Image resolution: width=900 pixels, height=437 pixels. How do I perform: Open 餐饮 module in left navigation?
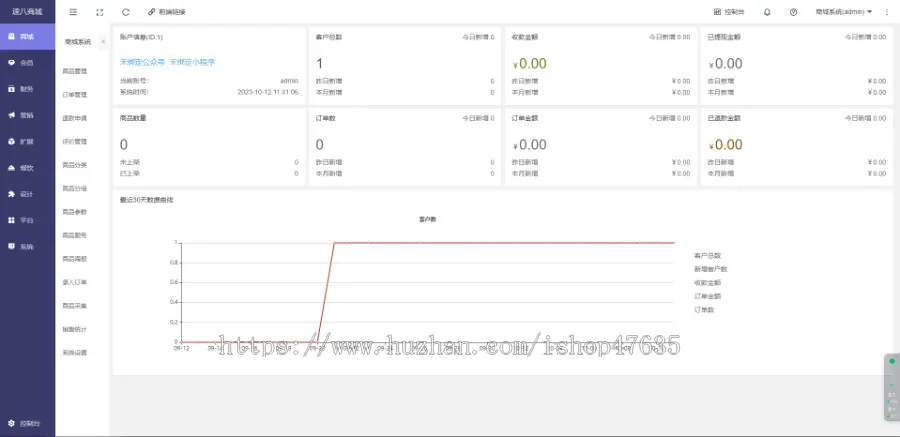[28, 168]
